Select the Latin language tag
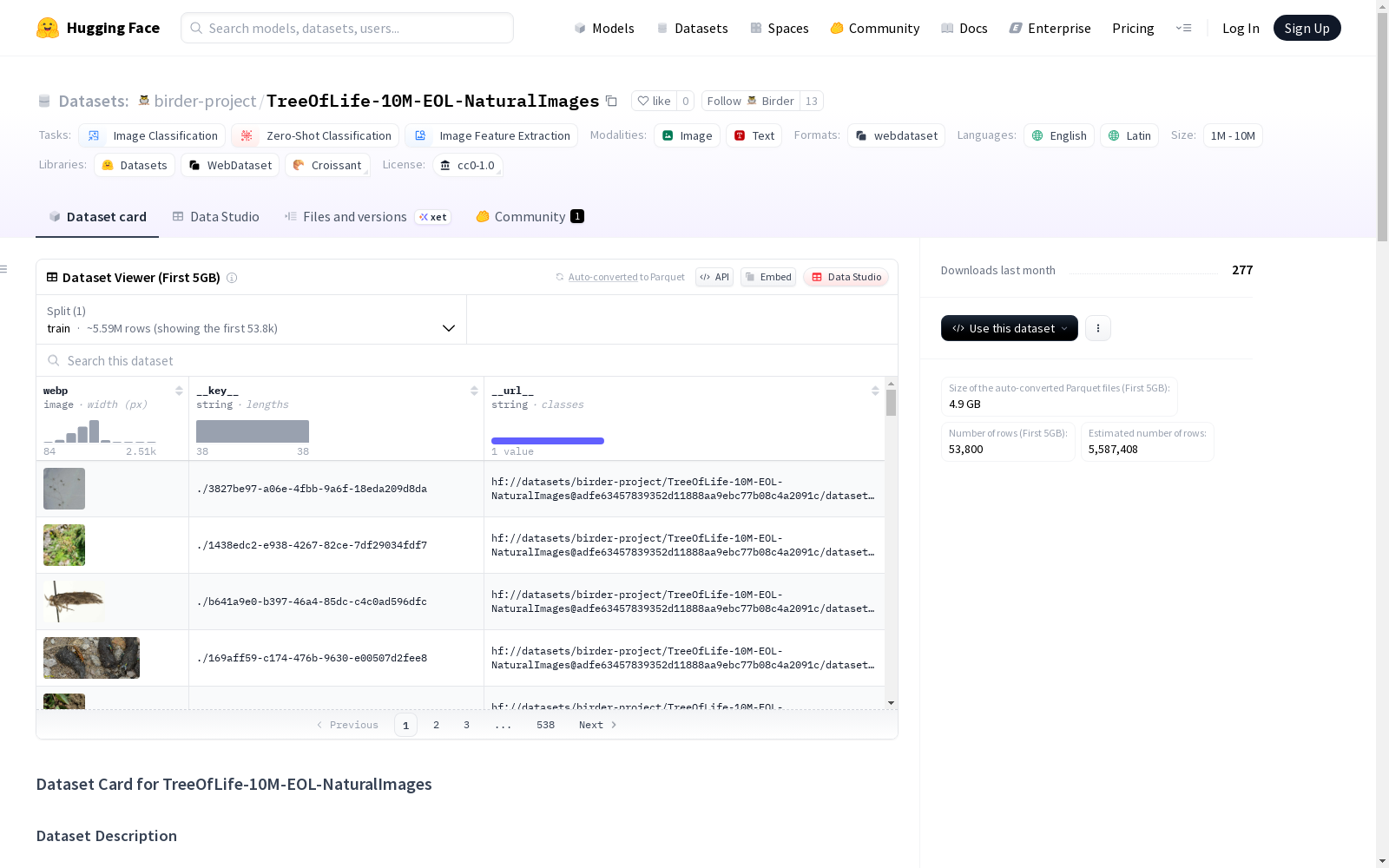 click(1129, 135)
